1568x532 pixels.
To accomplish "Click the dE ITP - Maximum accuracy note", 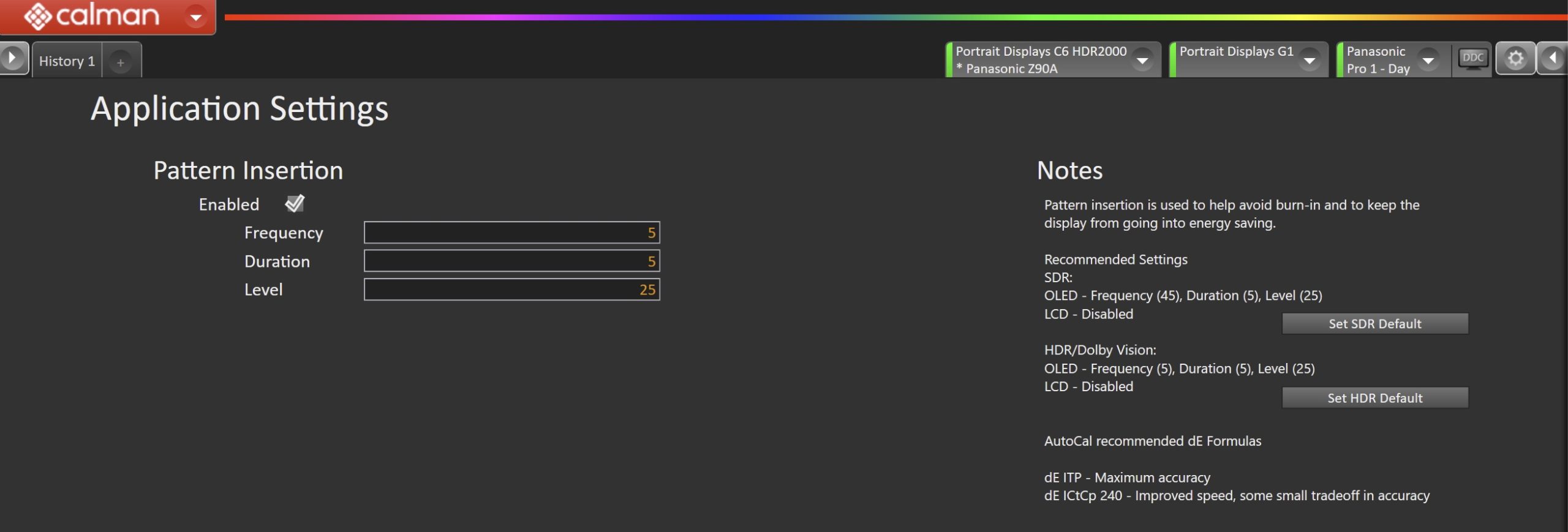I will (x=1127, y=478).
